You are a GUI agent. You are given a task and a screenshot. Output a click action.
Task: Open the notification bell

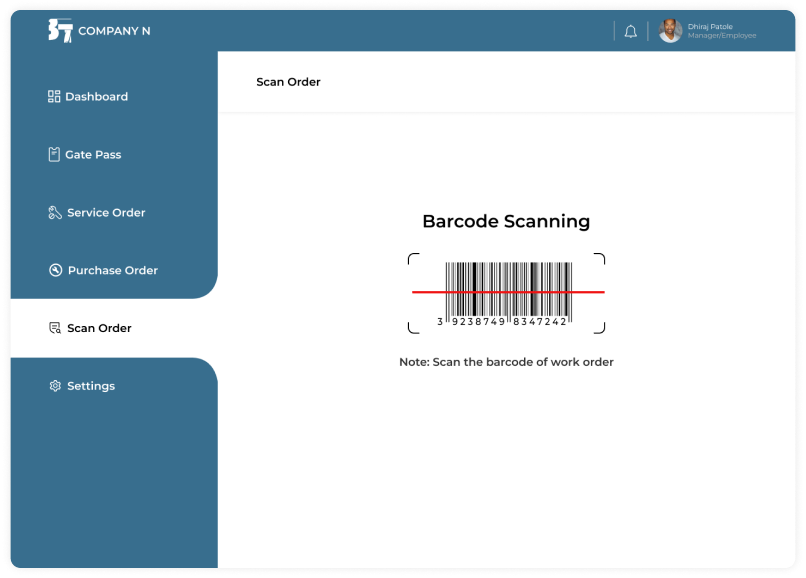tap(630, 31)
